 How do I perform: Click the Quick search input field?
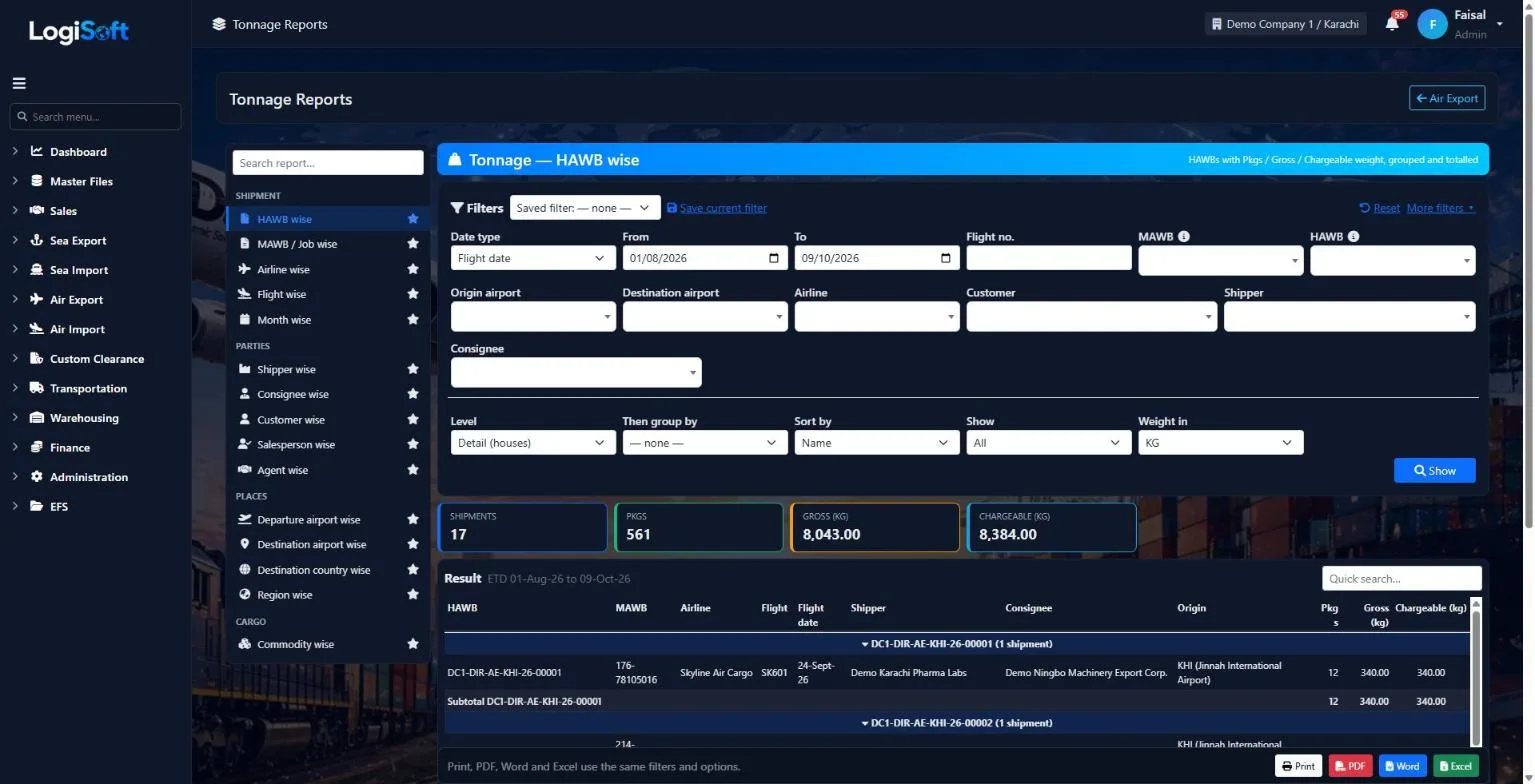1402,578
